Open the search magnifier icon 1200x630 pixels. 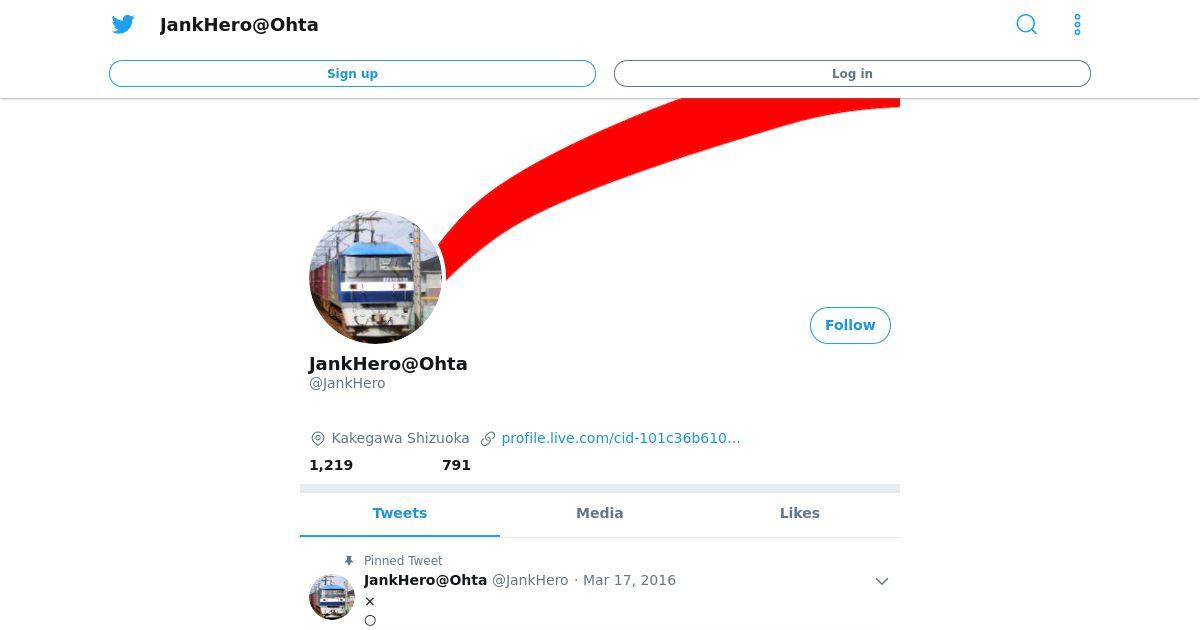pos(1026,24)
